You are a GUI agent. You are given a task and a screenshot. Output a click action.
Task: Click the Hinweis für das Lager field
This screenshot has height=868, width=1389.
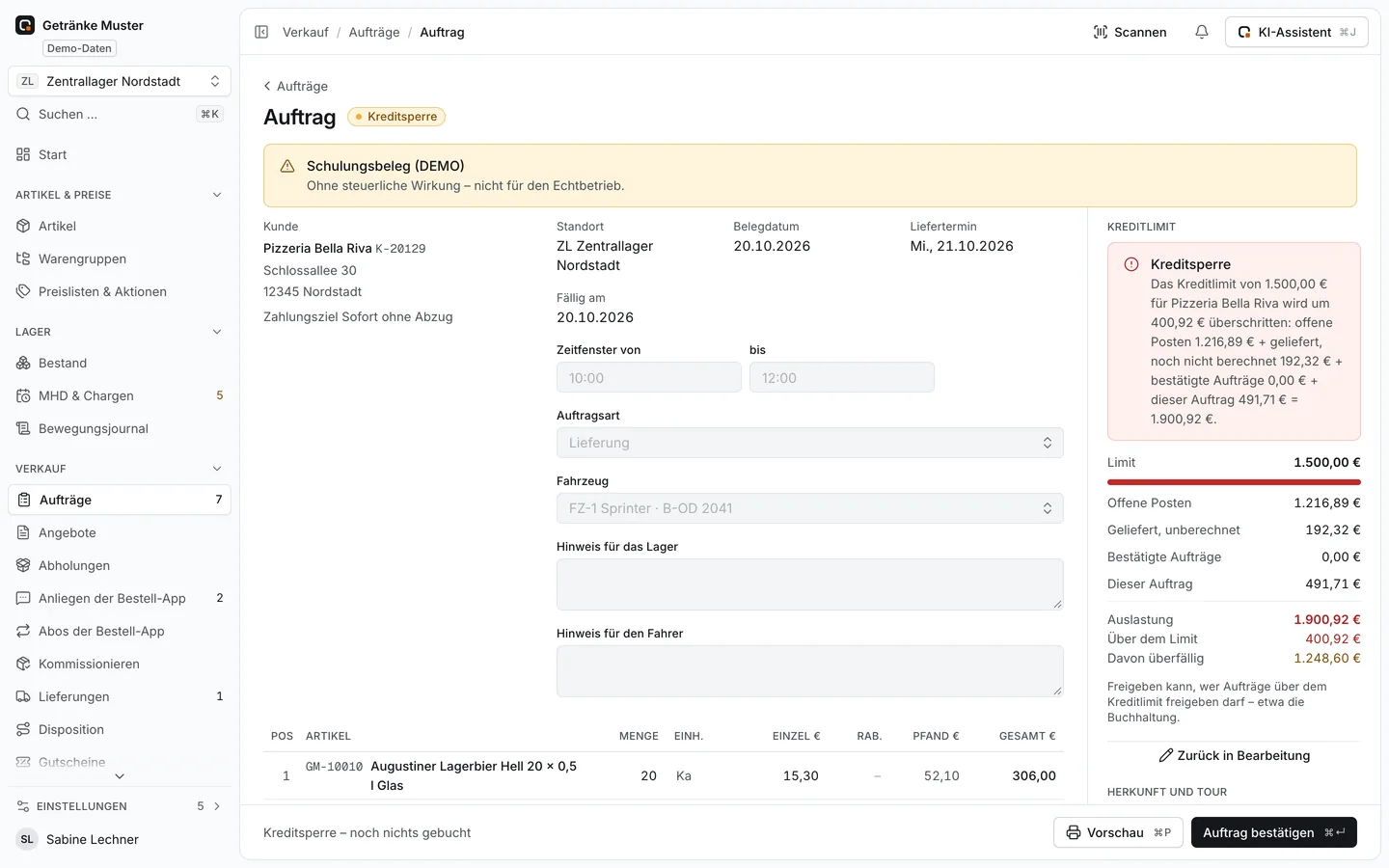[809, 584]
